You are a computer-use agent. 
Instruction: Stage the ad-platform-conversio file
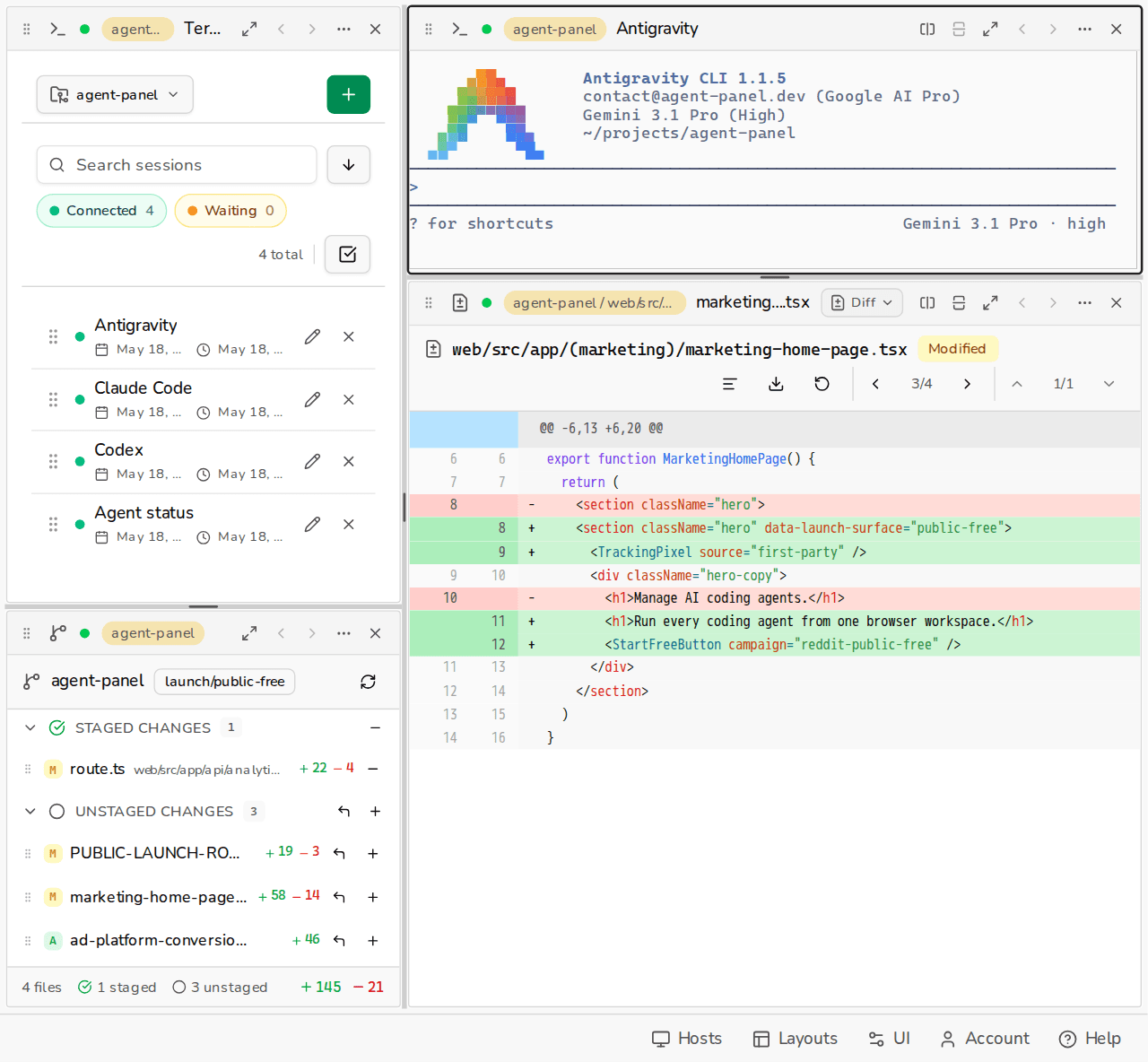click(x=373, y=940)
